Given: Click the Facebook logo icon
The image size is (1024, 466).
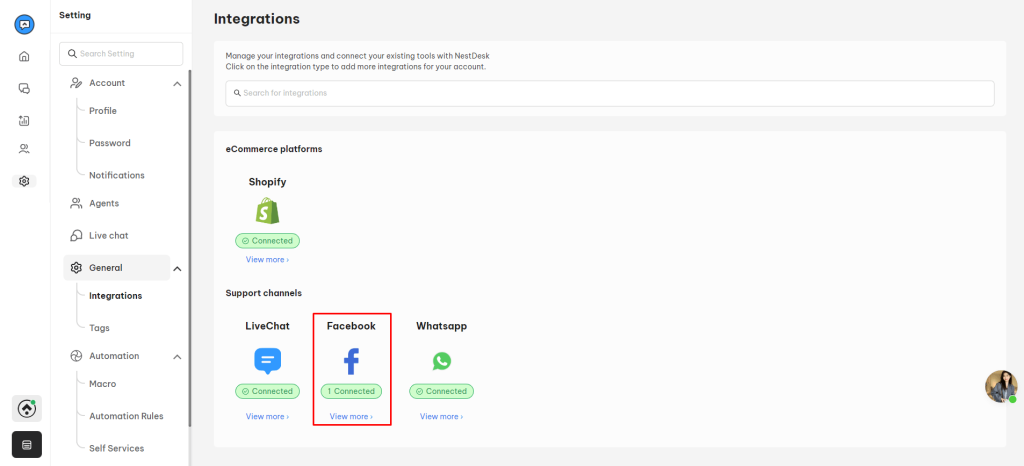Looking at the screenshot, I should (x=351, y=362).
